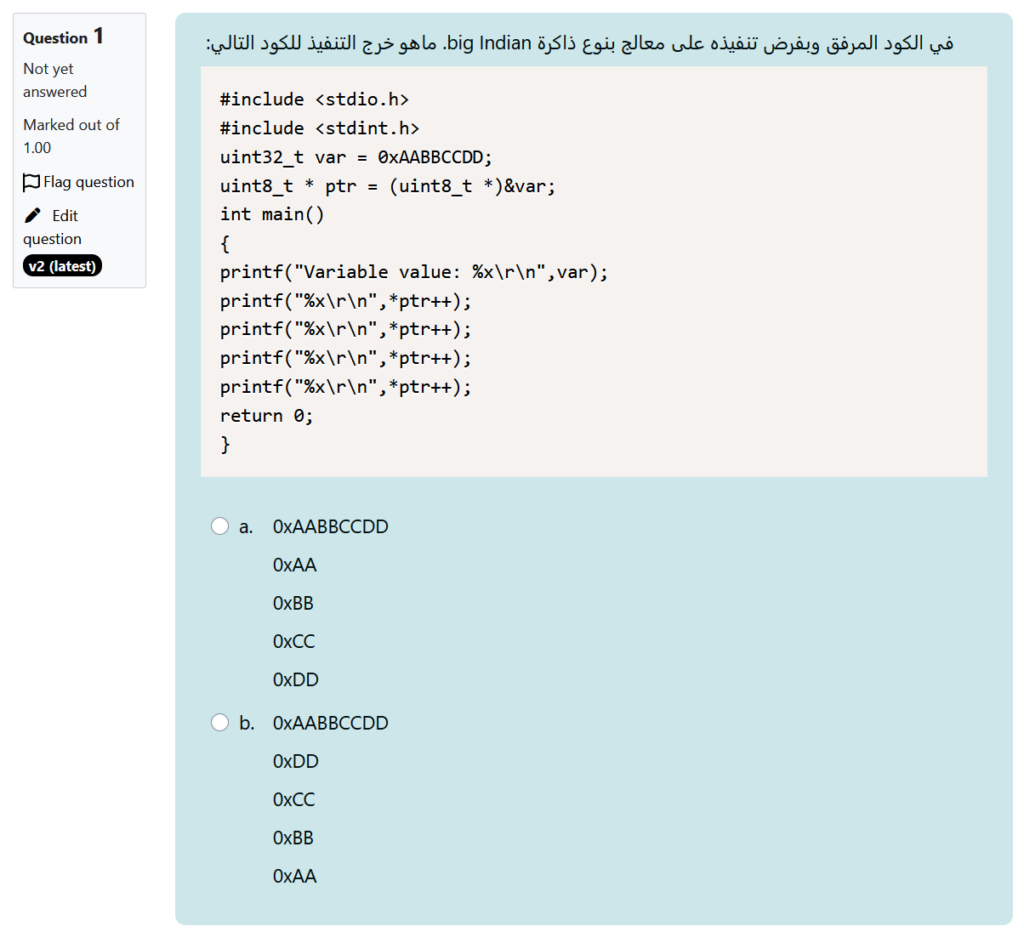The height and width of the screenshot is (943, 1024).
Task: Click the flag icon beside Flag question
Action: 31,182
